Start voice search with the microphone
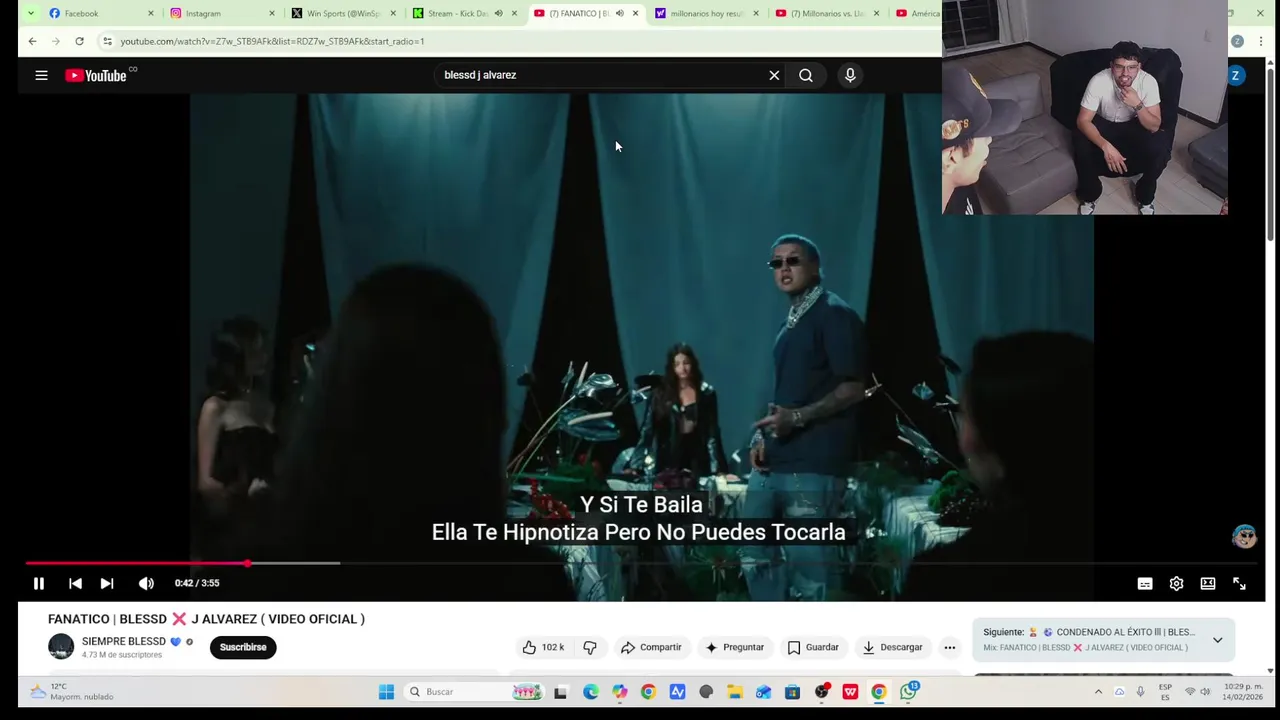Viewport: 1280px width, 720px height. [850, 75]
